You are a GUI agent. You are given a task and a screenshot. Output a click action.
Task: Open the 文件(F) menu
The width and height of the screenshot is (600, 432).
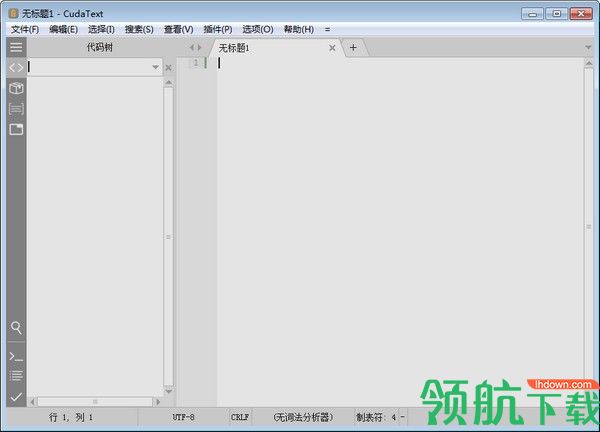tap(25, 29)
